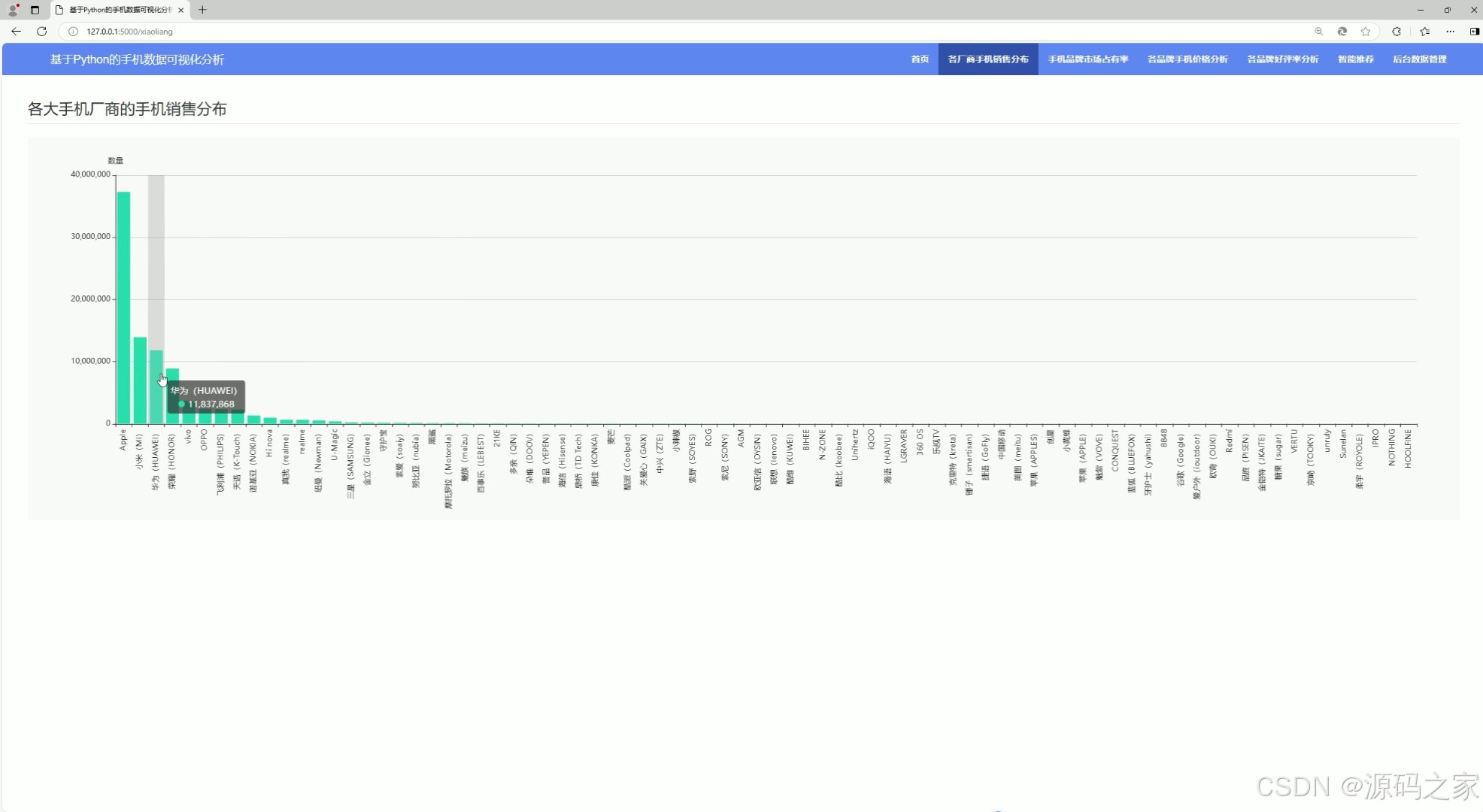The height and width of the screenshot is (812, 1483).
Task: Select 手机品牌市场占有率 nav item
Action: pyautogui.click(x=1087, y=59)
